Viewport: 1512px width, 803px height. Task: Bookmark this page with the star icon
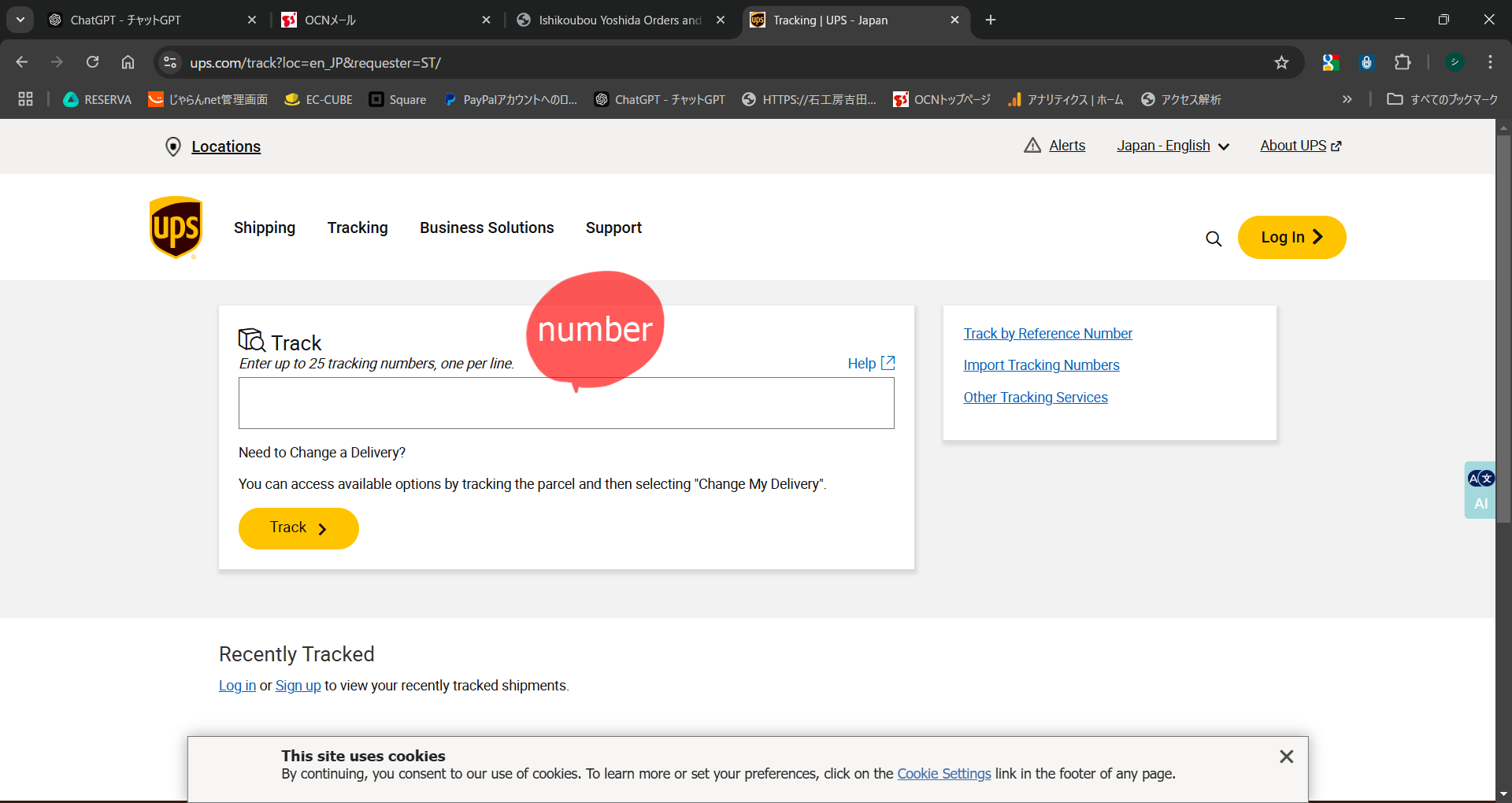(x=1281, y=62)
